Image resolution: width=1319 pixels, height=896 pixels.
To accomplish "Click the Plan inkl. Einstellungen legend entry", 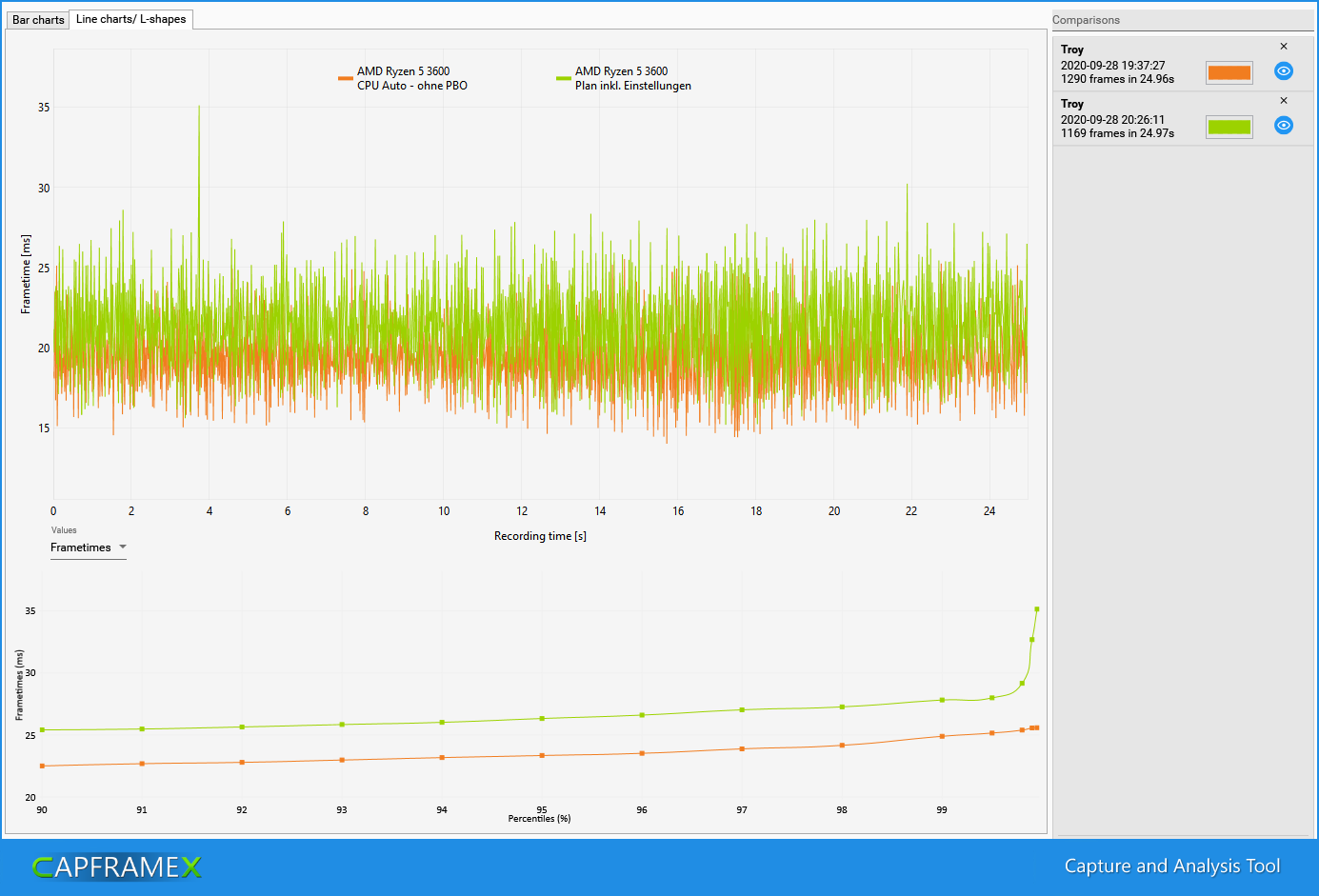I will click(x=624, y=78).
